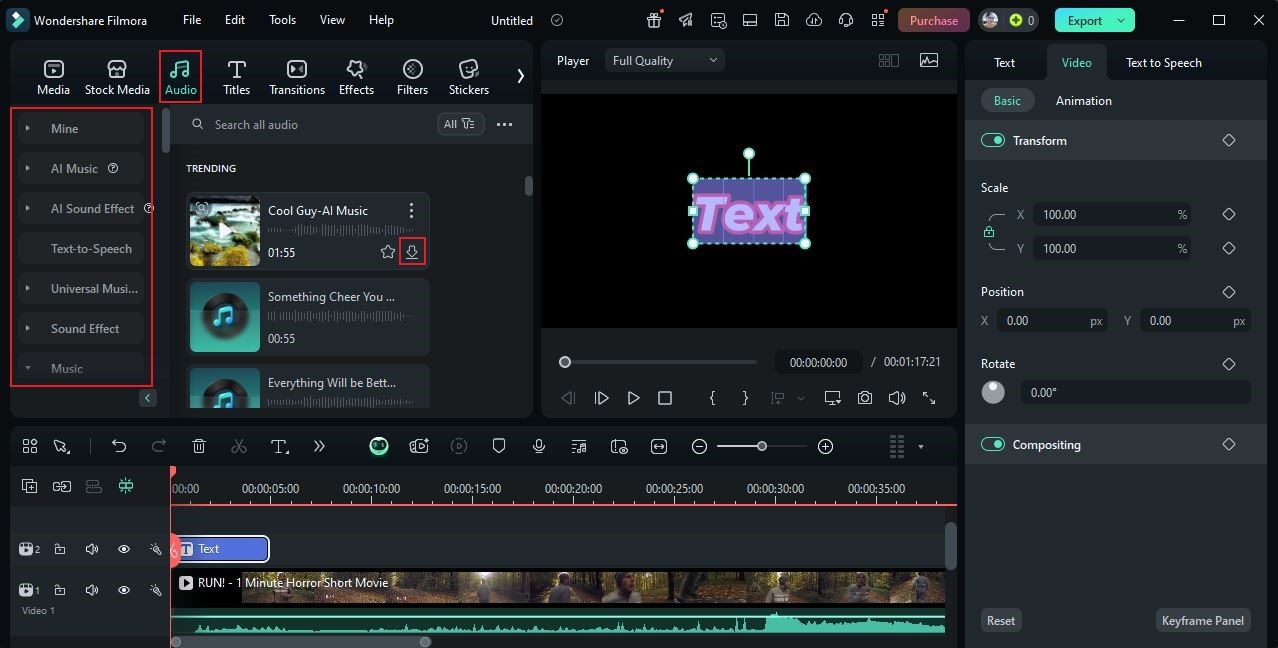The height and width of the screenshot is (648, 1278).
Task: Zoom in the timeline with plus
Action: point(825,446)
